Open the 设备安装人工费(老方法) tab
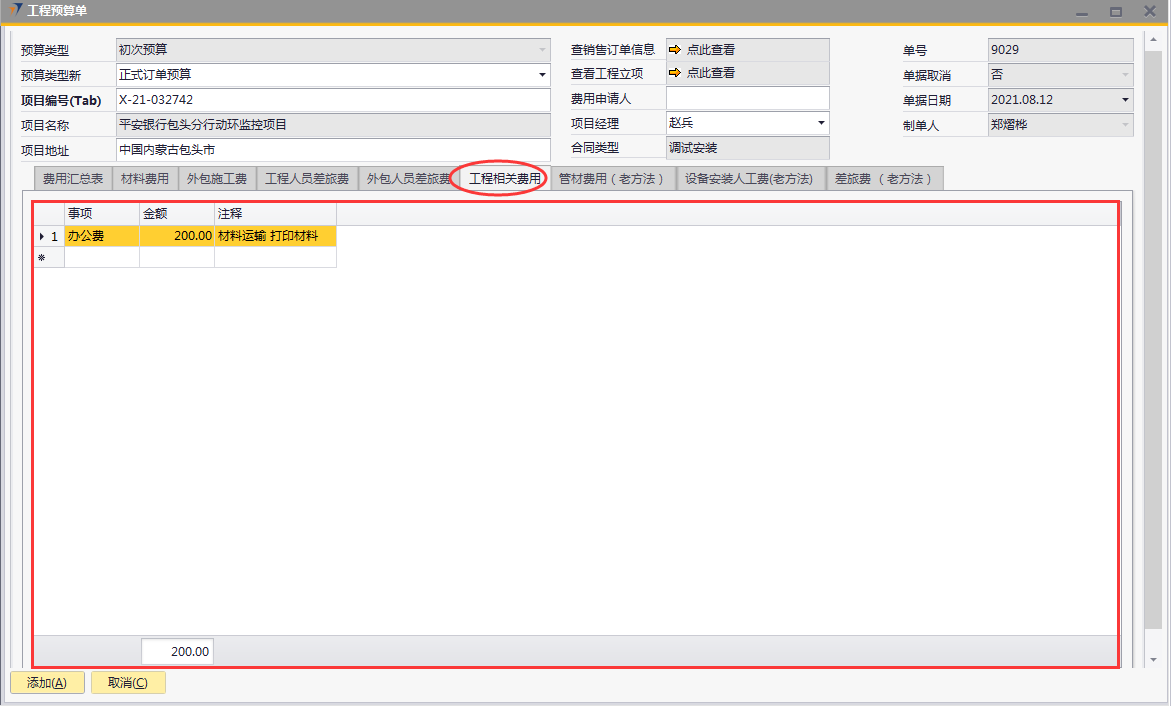1171x706 pixels. point(749,179)
